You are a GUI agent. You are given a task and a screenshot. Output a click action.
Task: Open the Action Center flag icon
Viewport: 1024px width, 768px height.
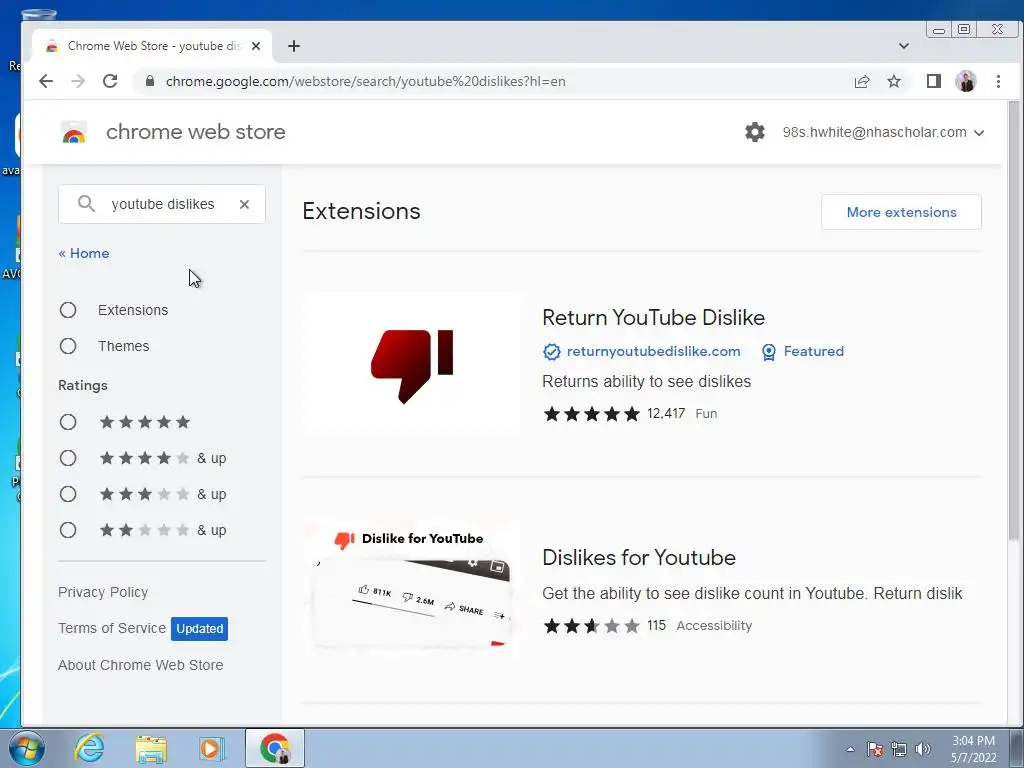tap(875, 749)
